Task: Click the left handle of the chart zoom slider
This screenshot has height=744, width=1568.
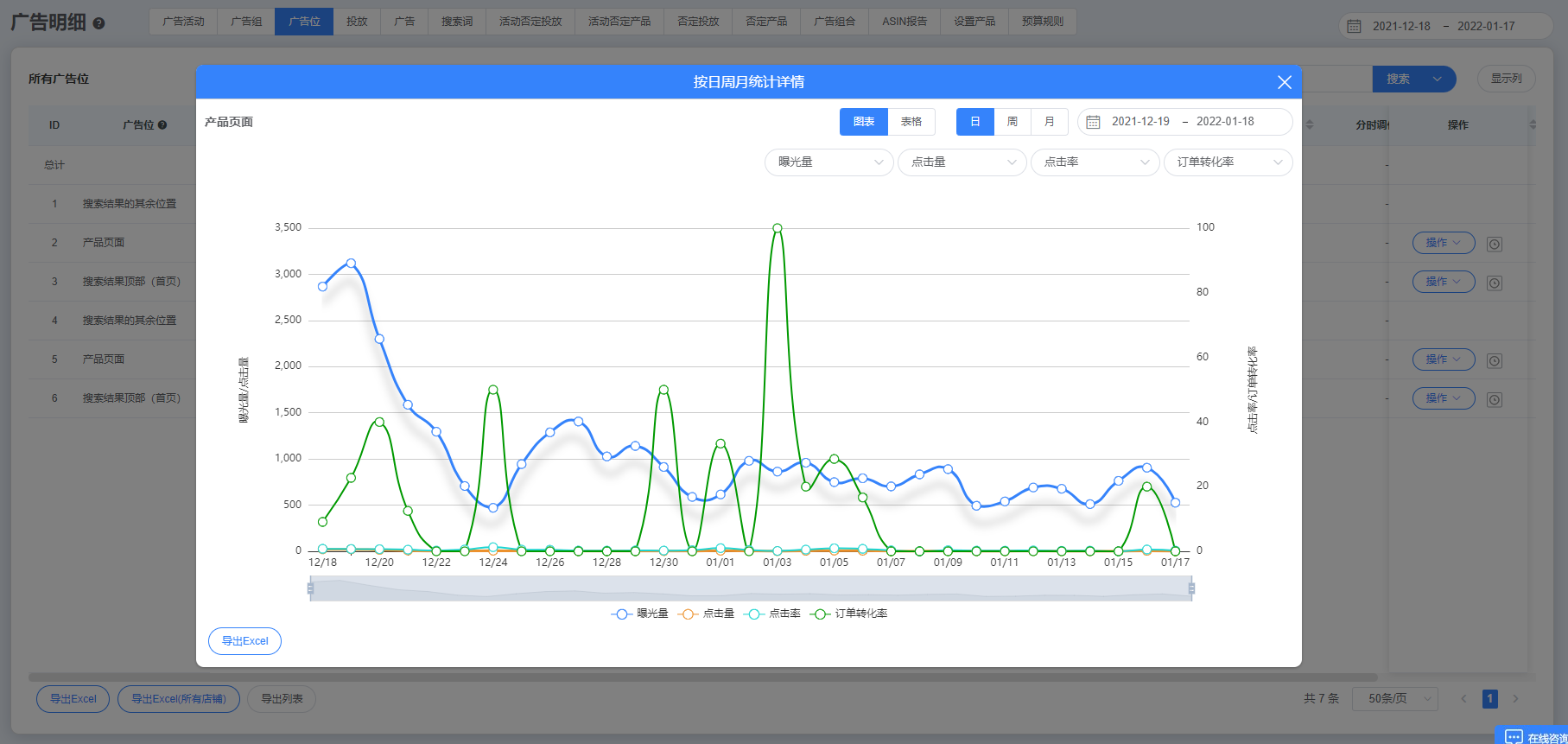Action: pos(310,588)
